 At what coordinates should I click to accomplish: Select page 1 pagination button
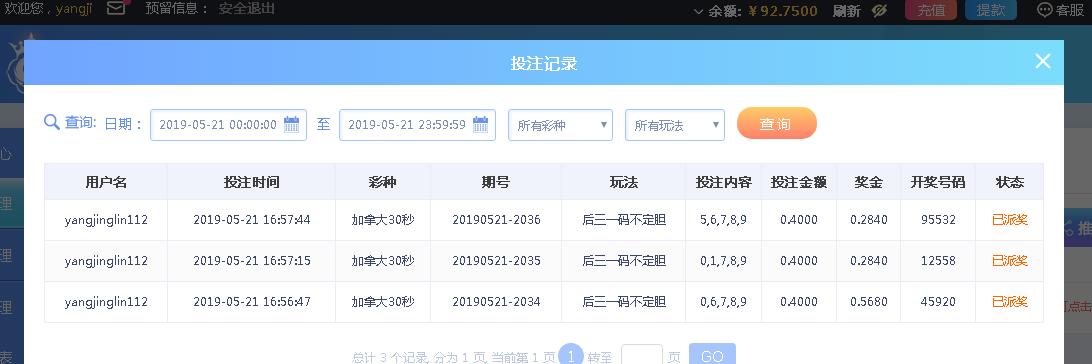coord(571,355)
